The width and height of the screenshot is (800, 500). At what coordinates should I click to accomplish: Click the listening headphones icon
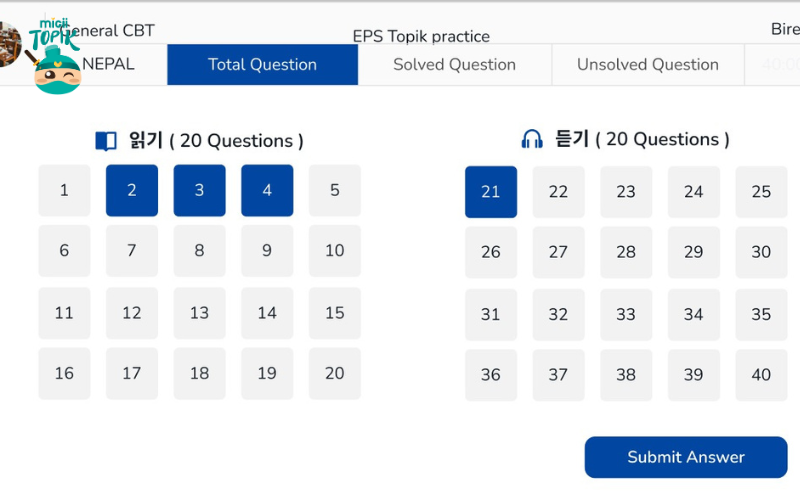click(532, 140)
